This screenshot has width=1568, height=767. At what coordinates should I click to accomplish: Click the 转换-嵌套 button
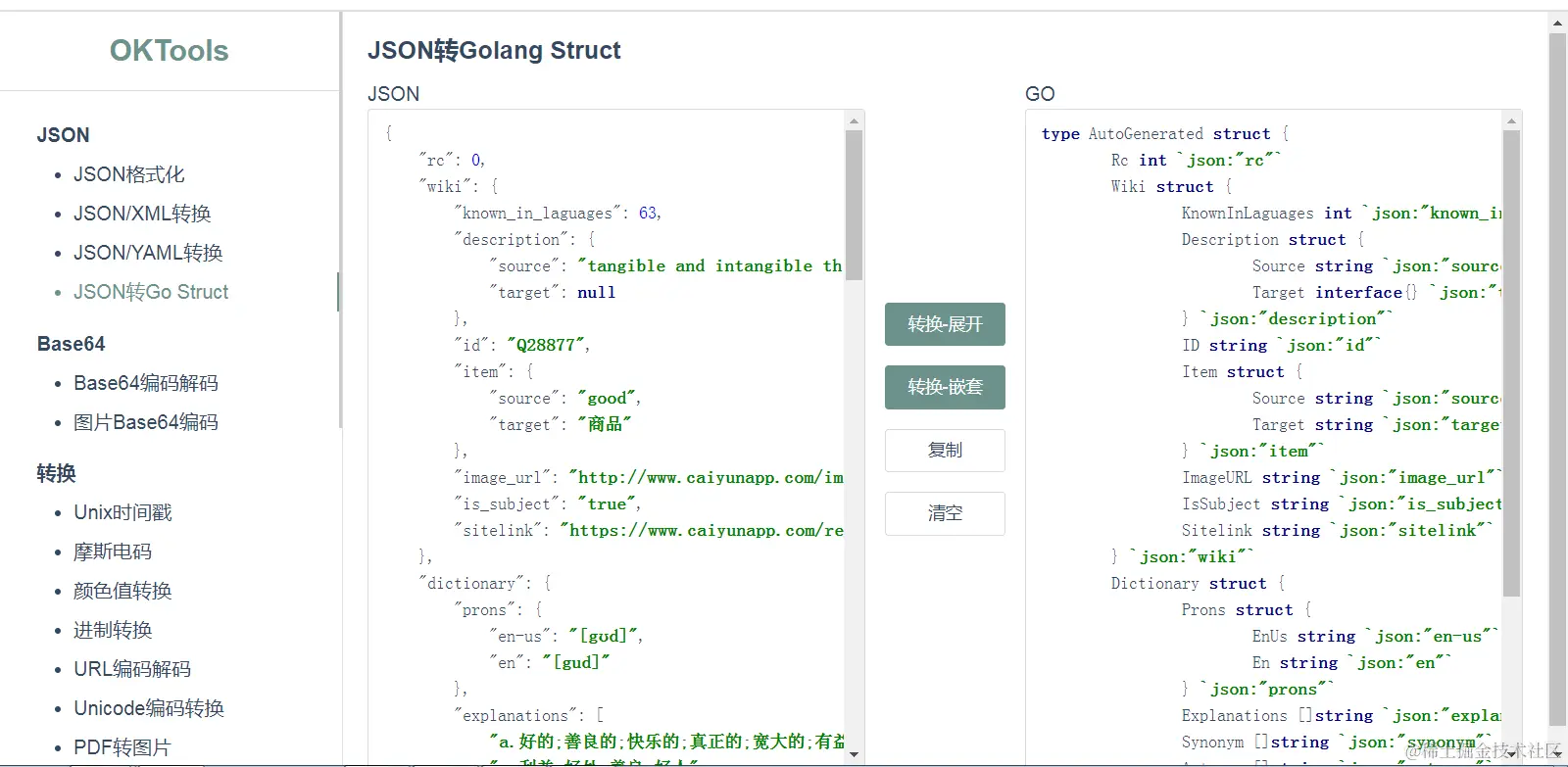coord(945,387)
